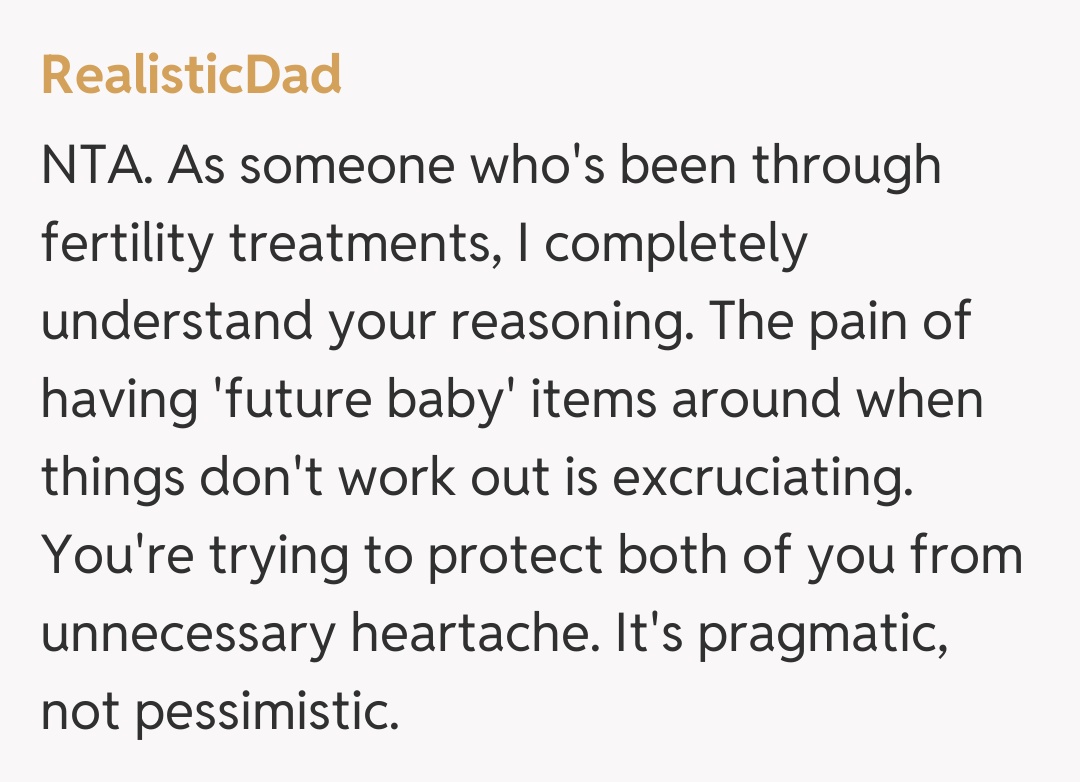Click the word 'through' in the first line
Image resolution: width=1080 pixels, height=782 pixels.
[x=847, y=165]
